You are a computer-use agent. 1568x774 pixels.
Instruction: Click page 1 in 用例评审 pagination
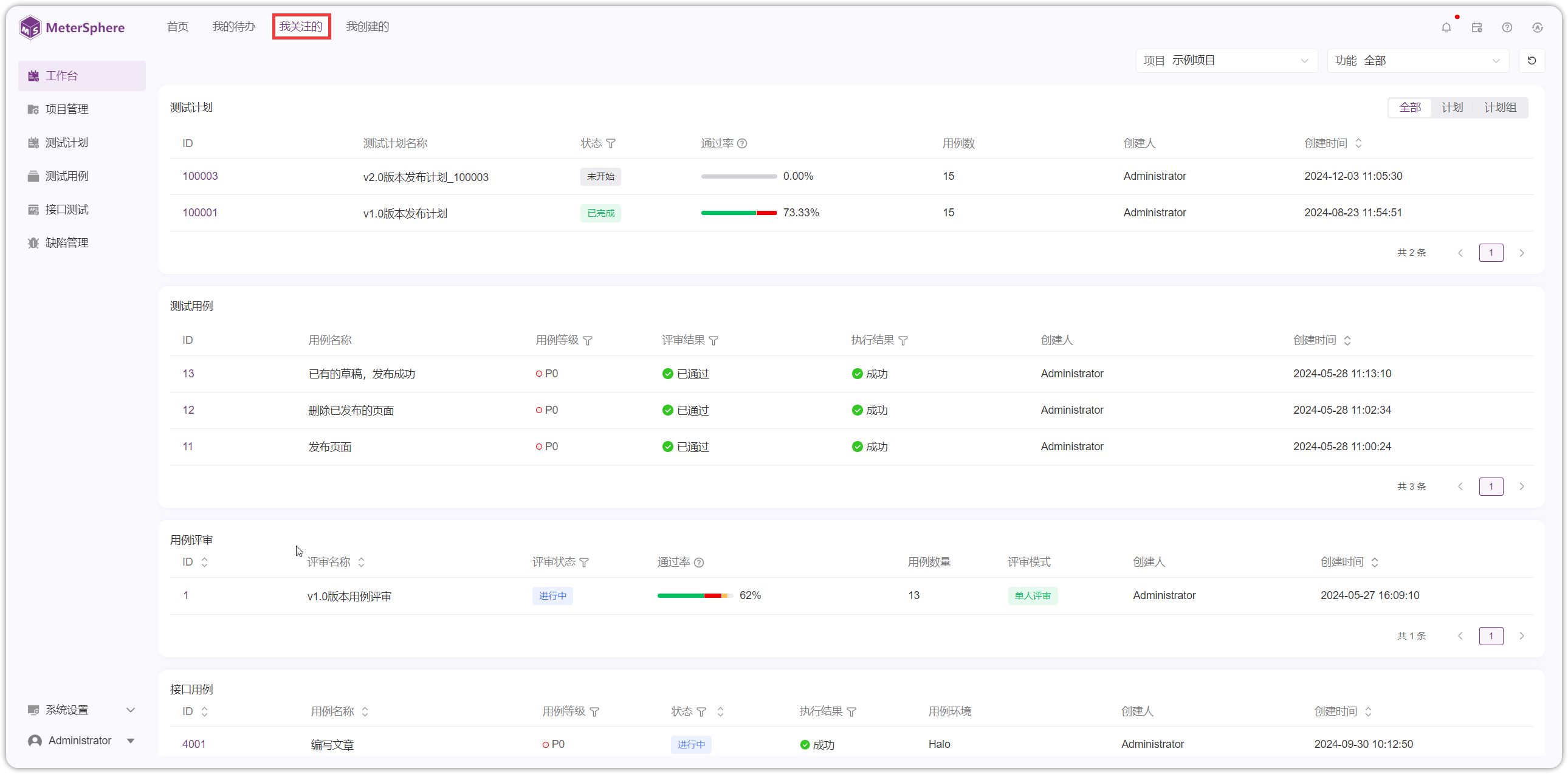[x=1491, y=637]
